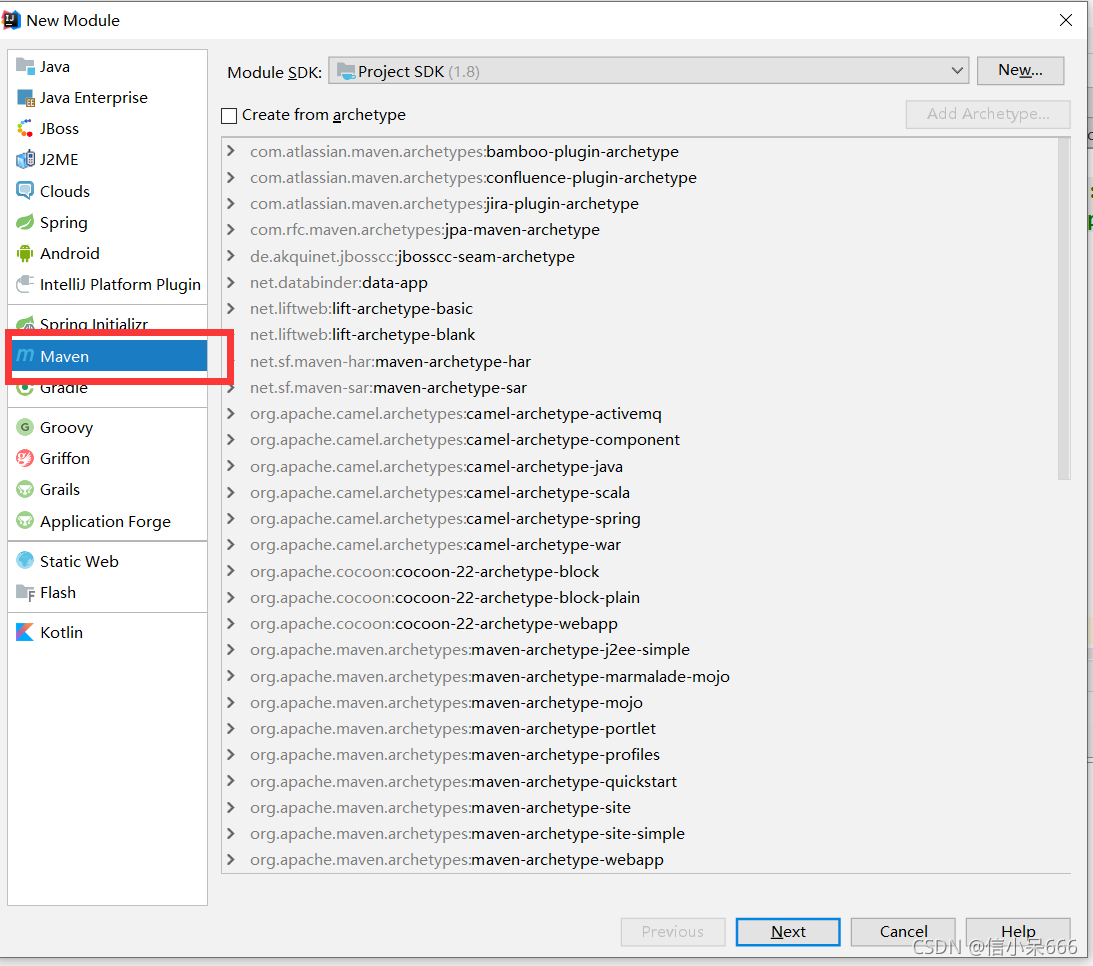Click the Java folder icon in the sidebar

(25, 66)
